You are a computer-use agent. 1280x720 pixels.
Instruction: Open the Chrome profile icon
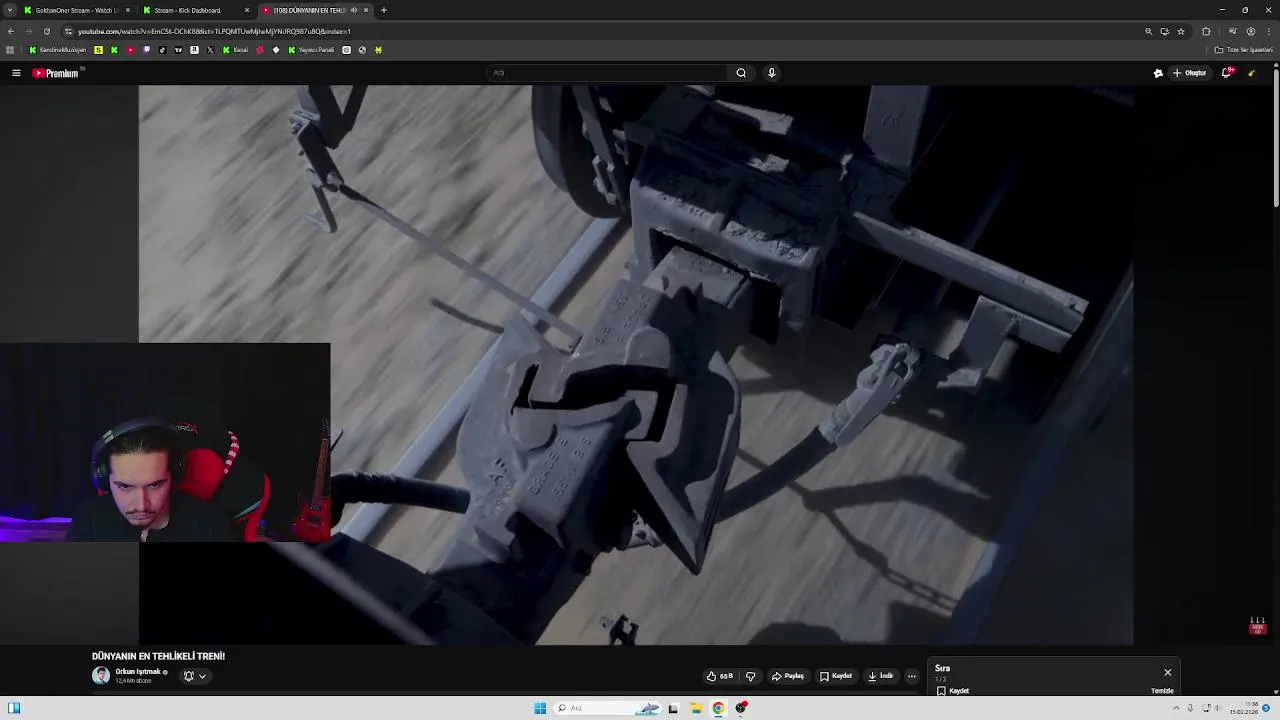(x=1250, y=31)
